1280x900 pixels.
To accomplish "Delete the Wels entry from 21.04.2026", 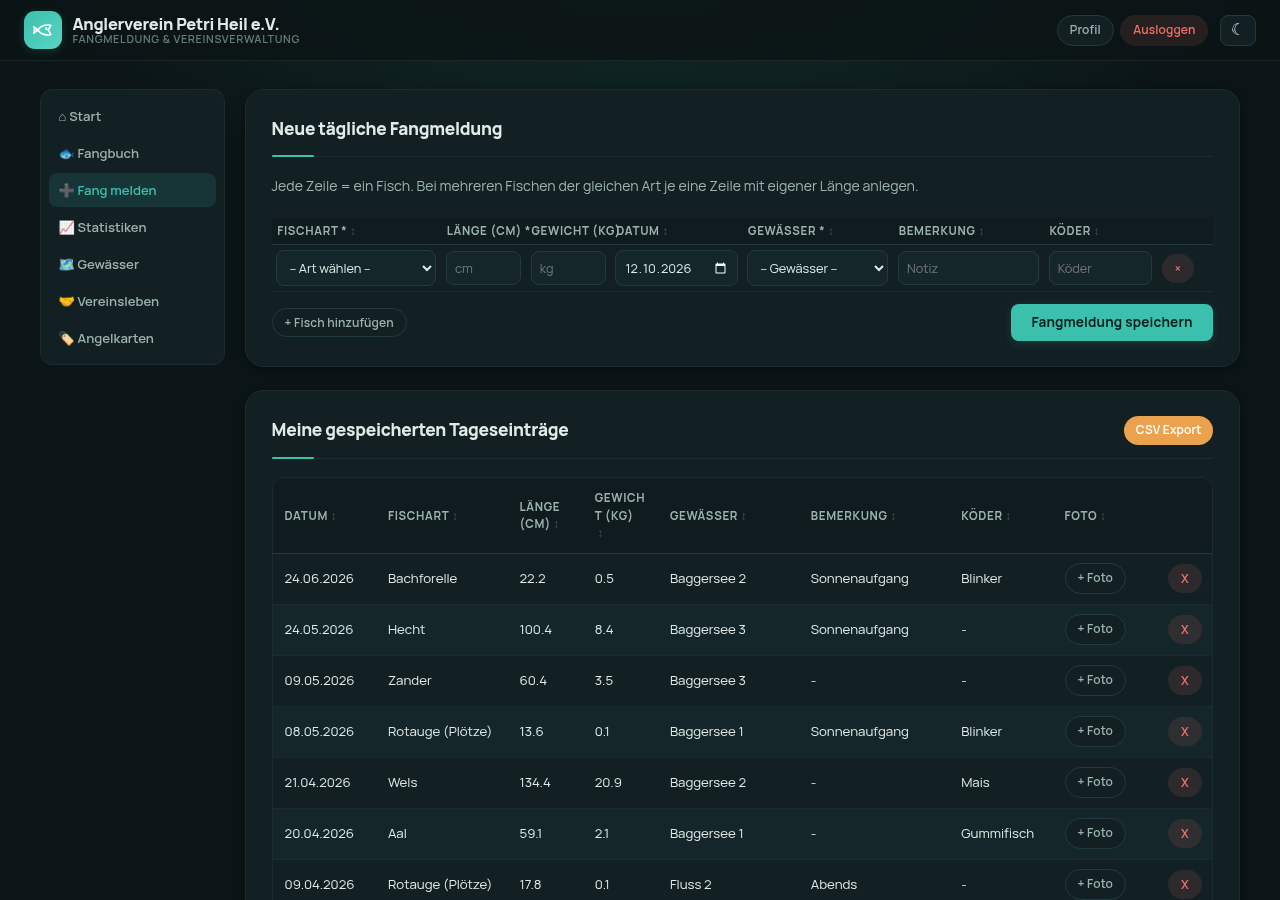I will [x=1185, y=782].
